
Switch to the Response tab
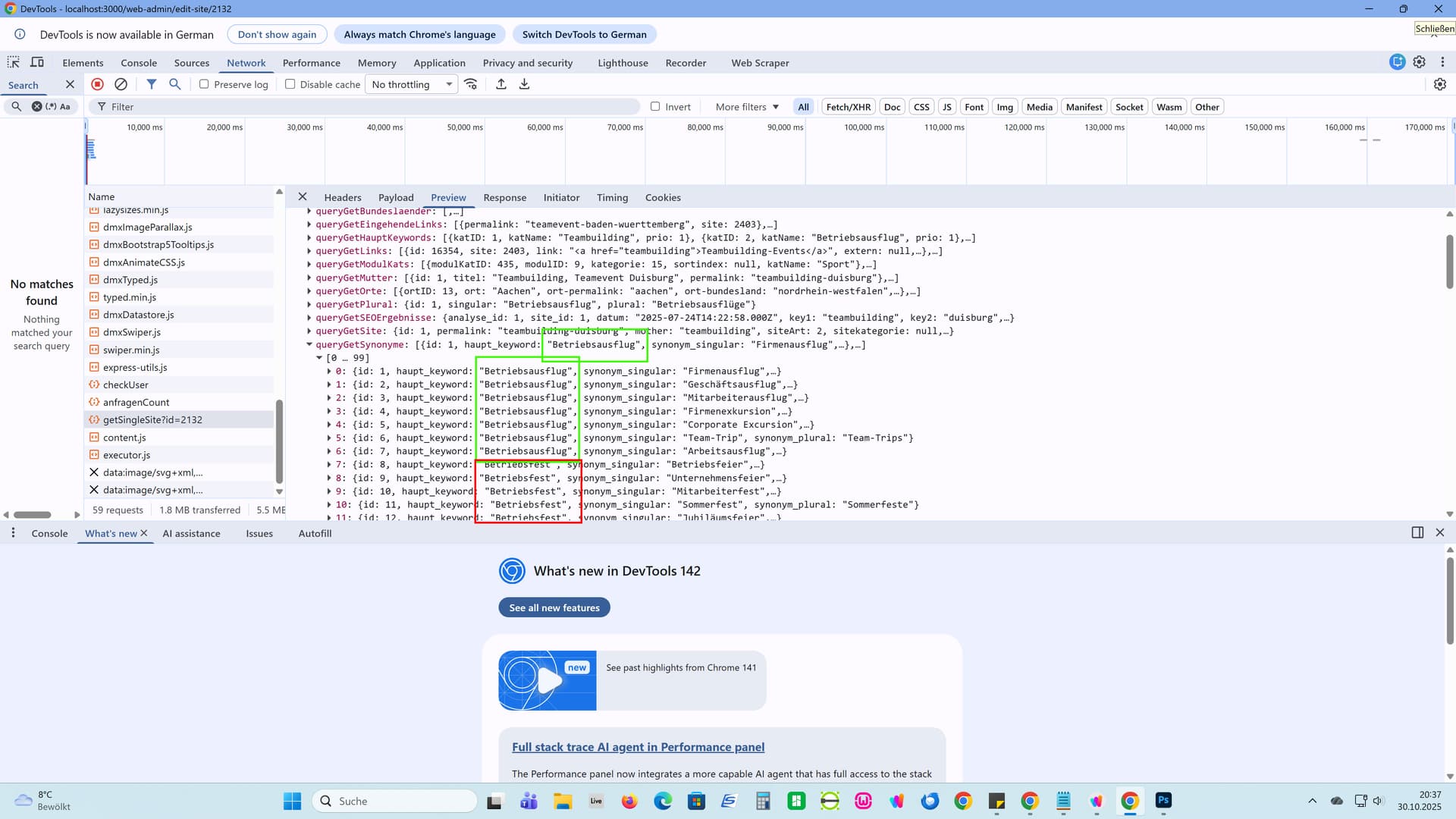point(504,197)
